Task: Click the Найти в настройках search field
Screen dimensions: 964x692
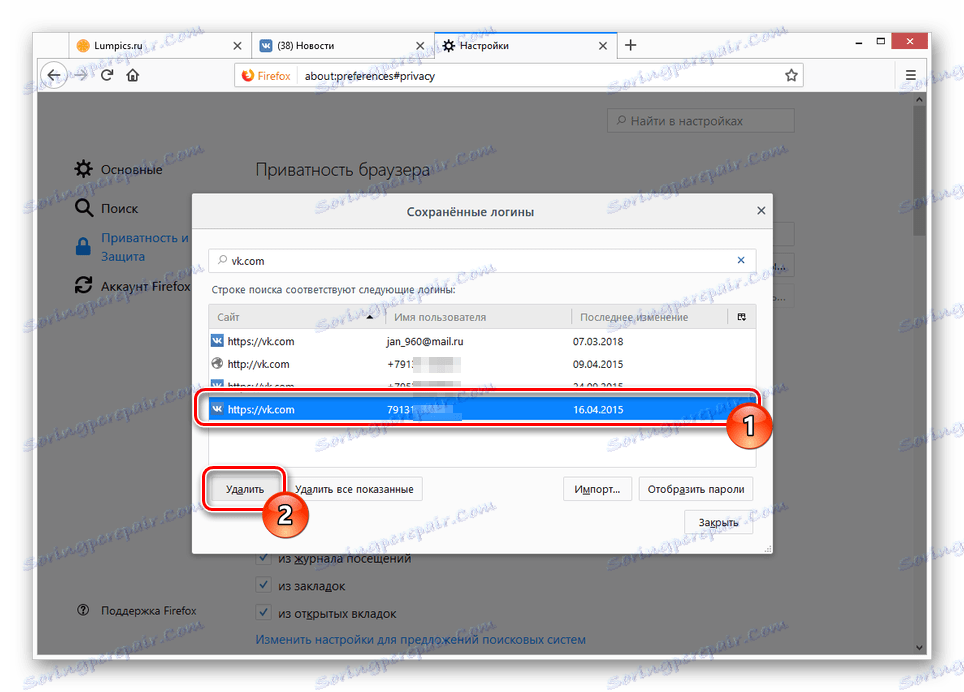Action: pyautogui.click(x=701, y=121)
